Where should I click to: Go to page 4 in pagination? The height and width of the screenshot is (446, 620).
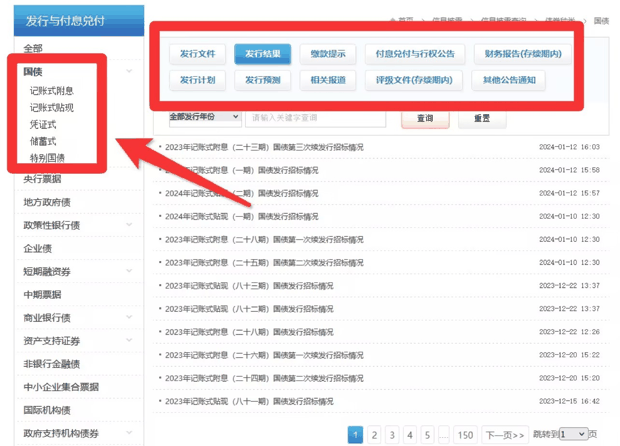[410, 435]
